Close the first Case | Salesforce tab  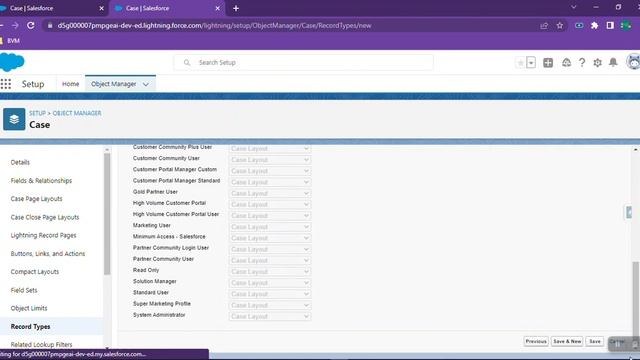tap(102, 8)
